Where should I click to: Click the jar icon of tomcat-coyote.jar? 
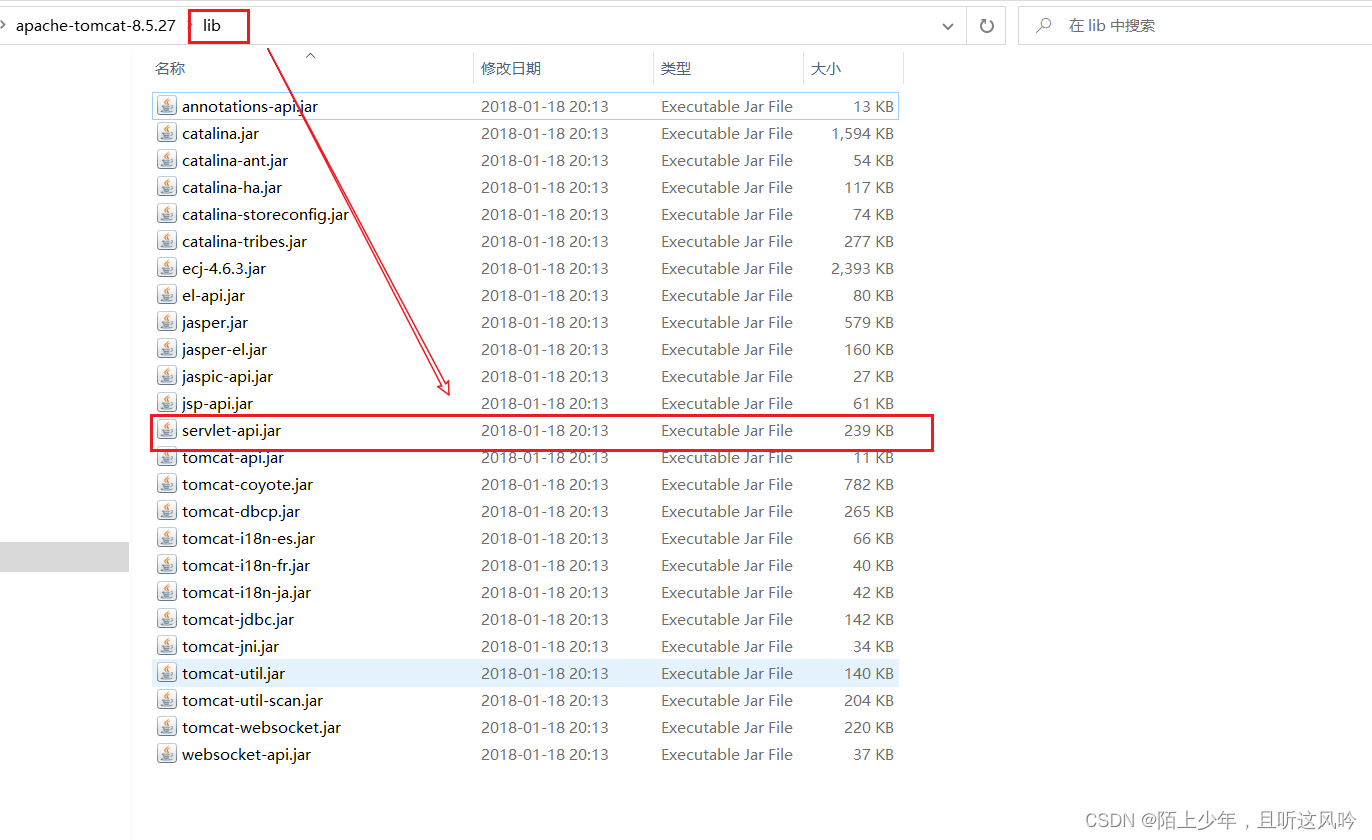[167, 484]
